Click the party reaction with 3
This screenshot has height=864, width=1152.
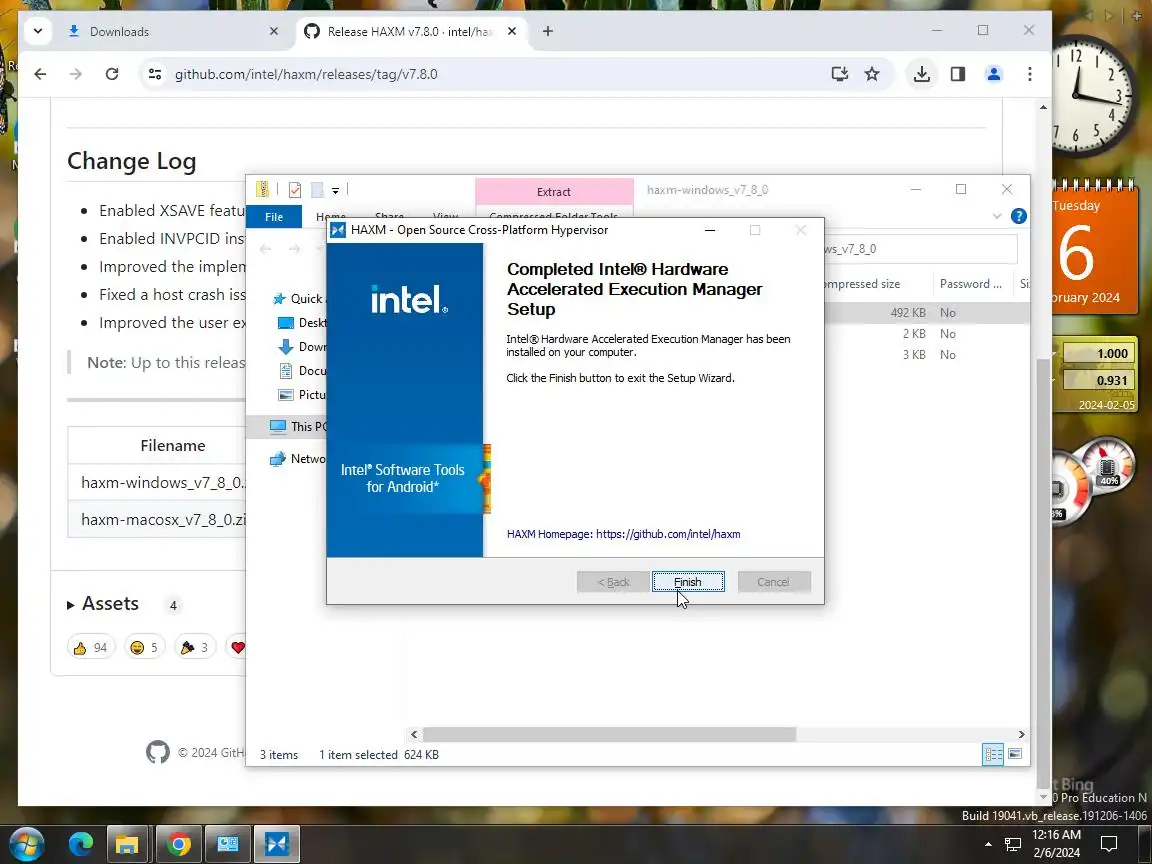(195, 647)
